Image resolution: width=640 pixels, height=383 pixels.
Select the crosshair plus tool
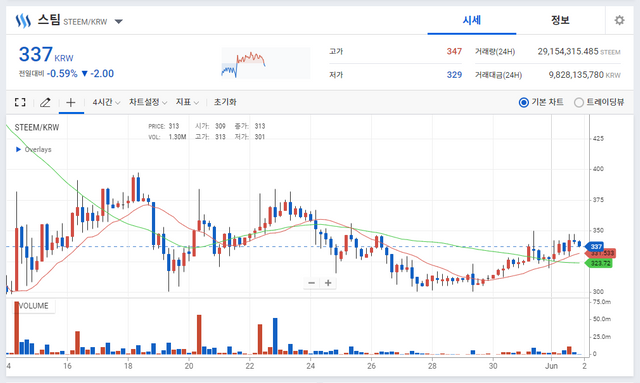(x=71, y=102)
